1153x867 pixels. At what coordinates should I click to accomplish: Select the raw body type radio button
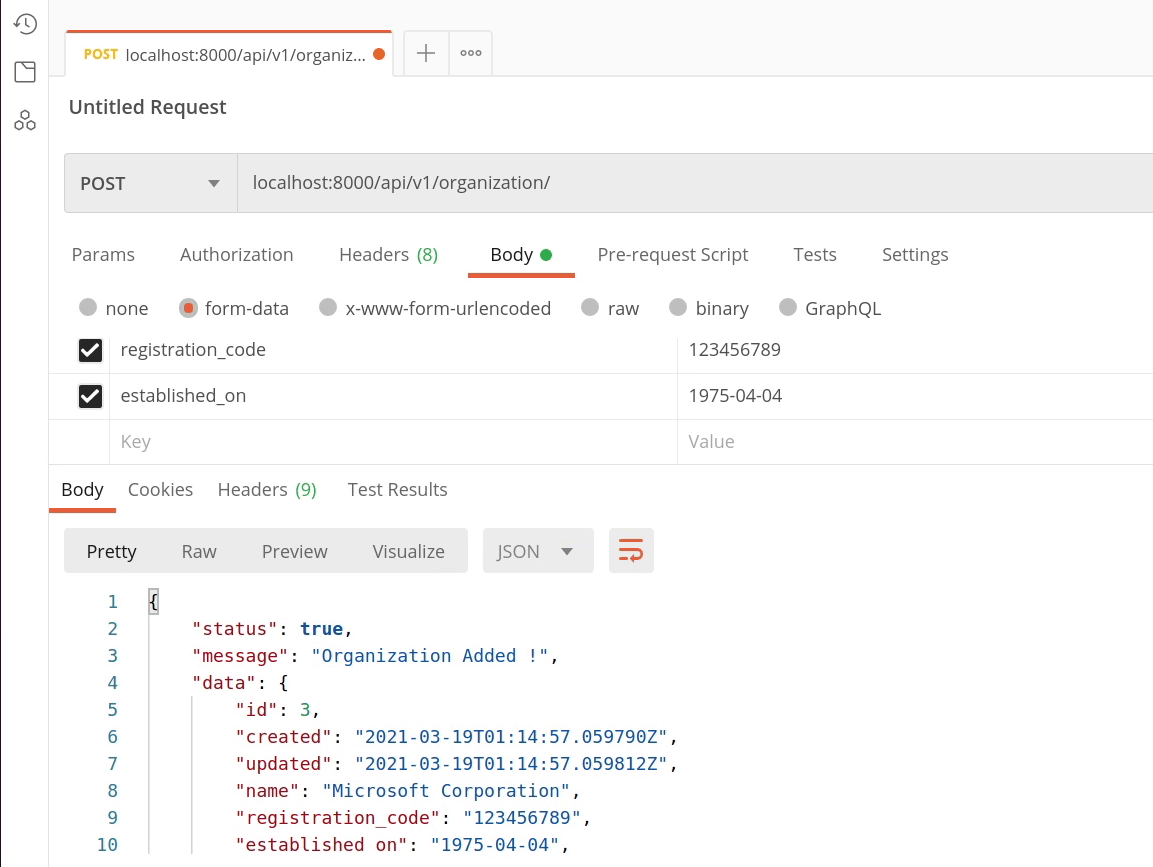[x=590, y=308]
